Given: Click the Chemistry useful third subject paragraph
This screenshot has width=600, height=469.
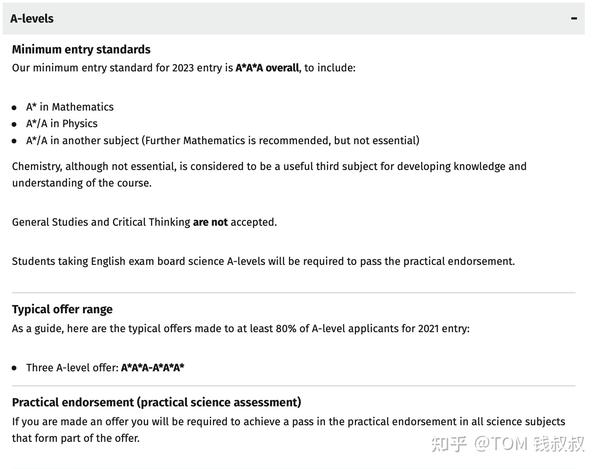Looking at the screenshot, I should (269, 174).
